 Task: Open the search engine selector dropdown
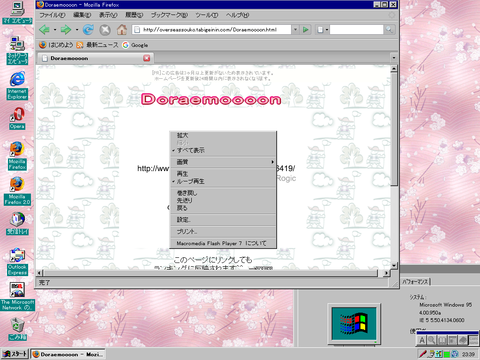pos(322,30)
